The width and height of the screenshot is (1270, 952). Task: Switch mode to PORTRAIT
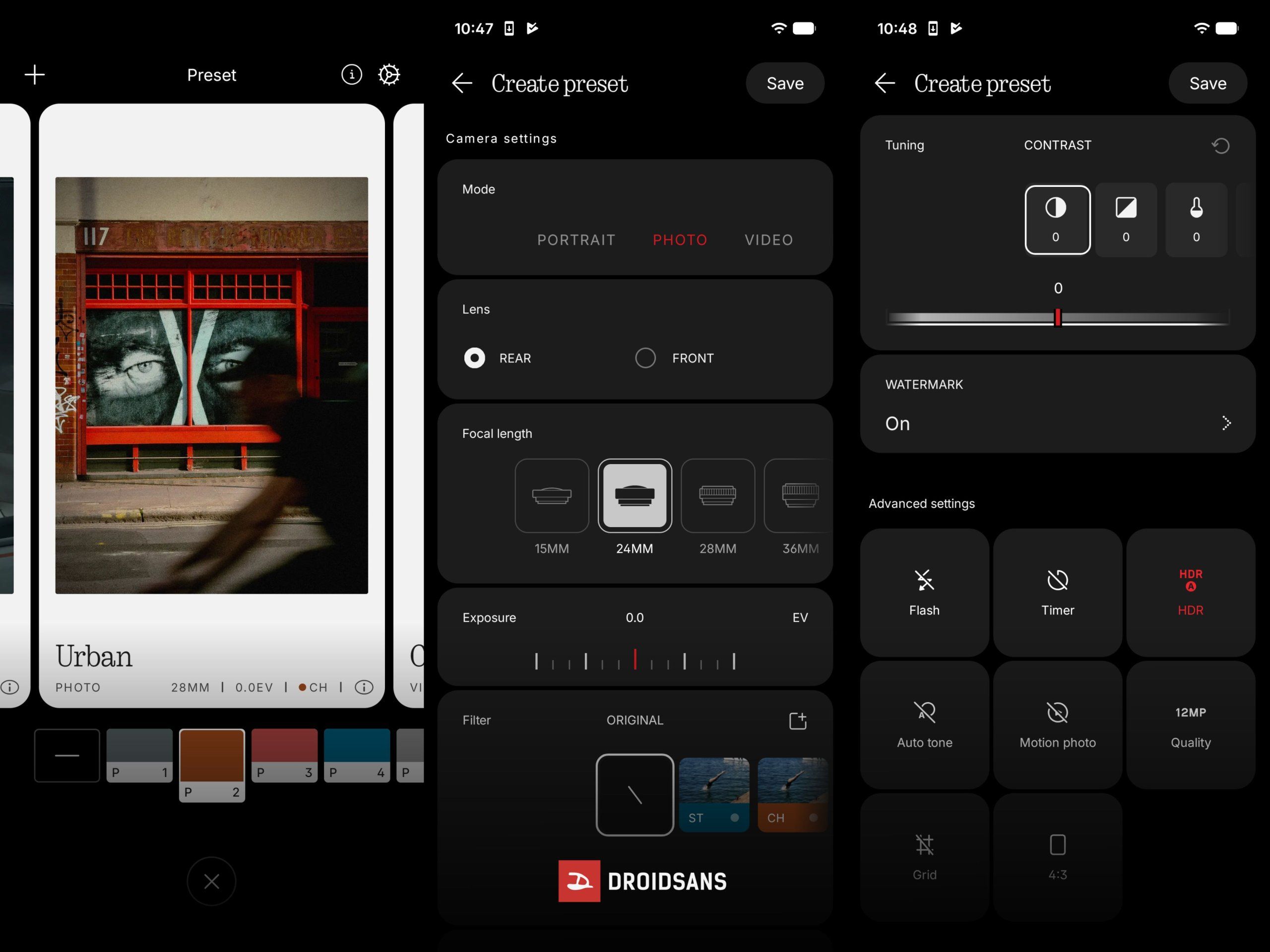point(576,240)
